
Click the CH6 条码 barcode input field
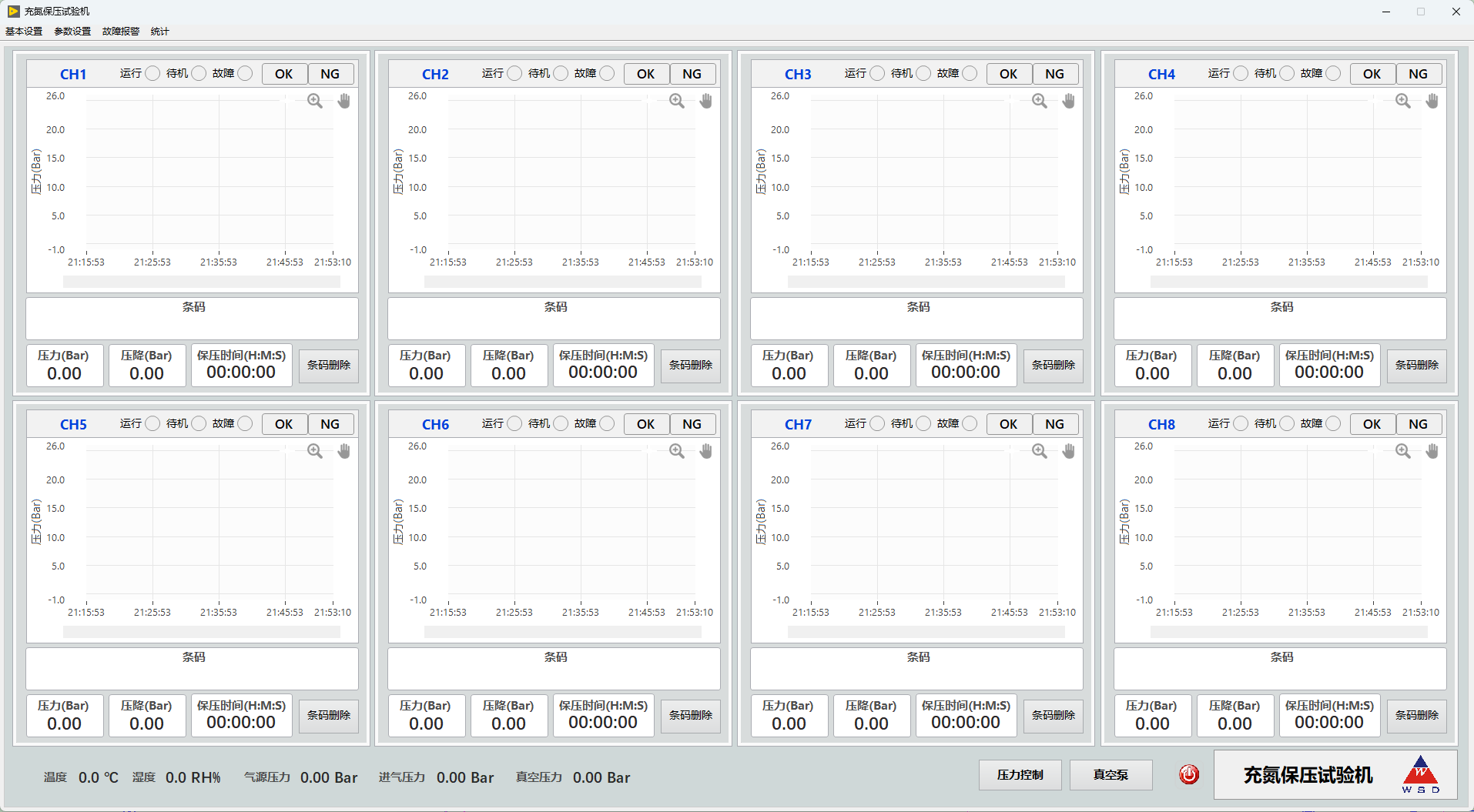coord(554,669)
